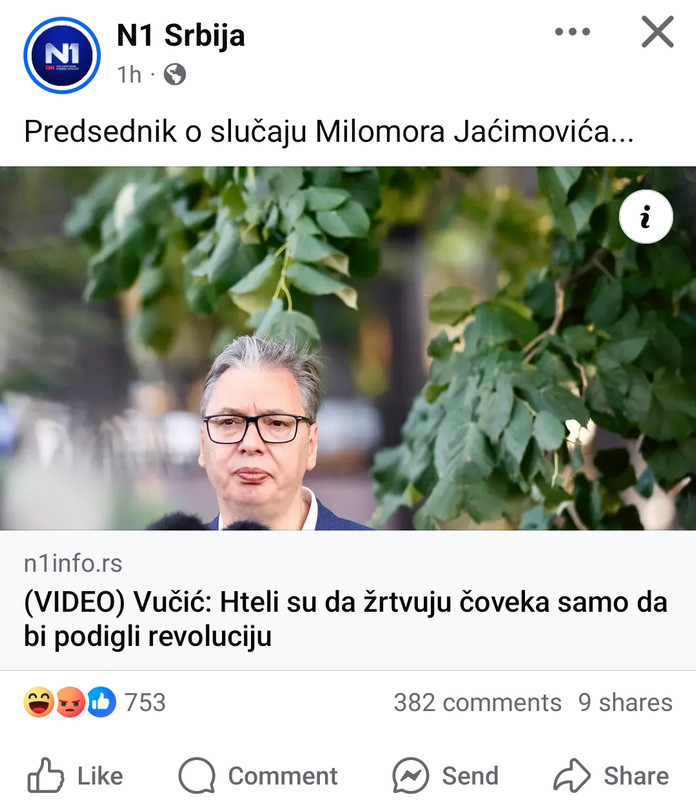Click the laughing Haha reaction emoji
Viewport: 696px width, 800px height.
[39, 702]
